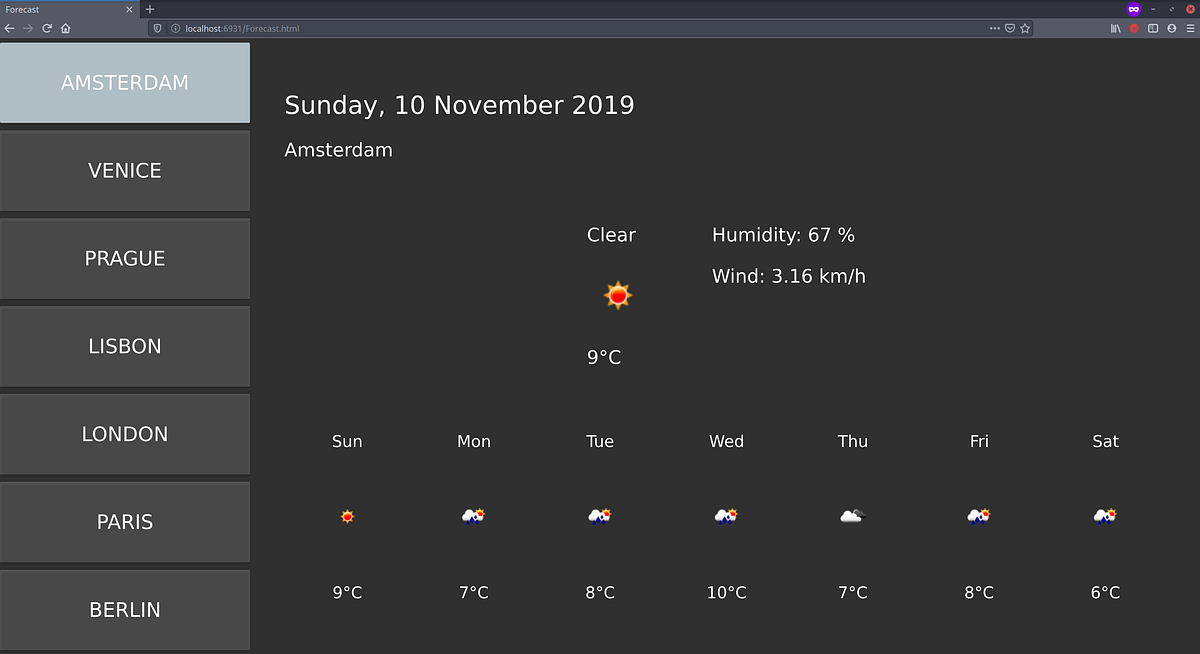This screenshot has width=1200, height=654.
Task: Click the sun icon in the Sun column
Action: 347,516
